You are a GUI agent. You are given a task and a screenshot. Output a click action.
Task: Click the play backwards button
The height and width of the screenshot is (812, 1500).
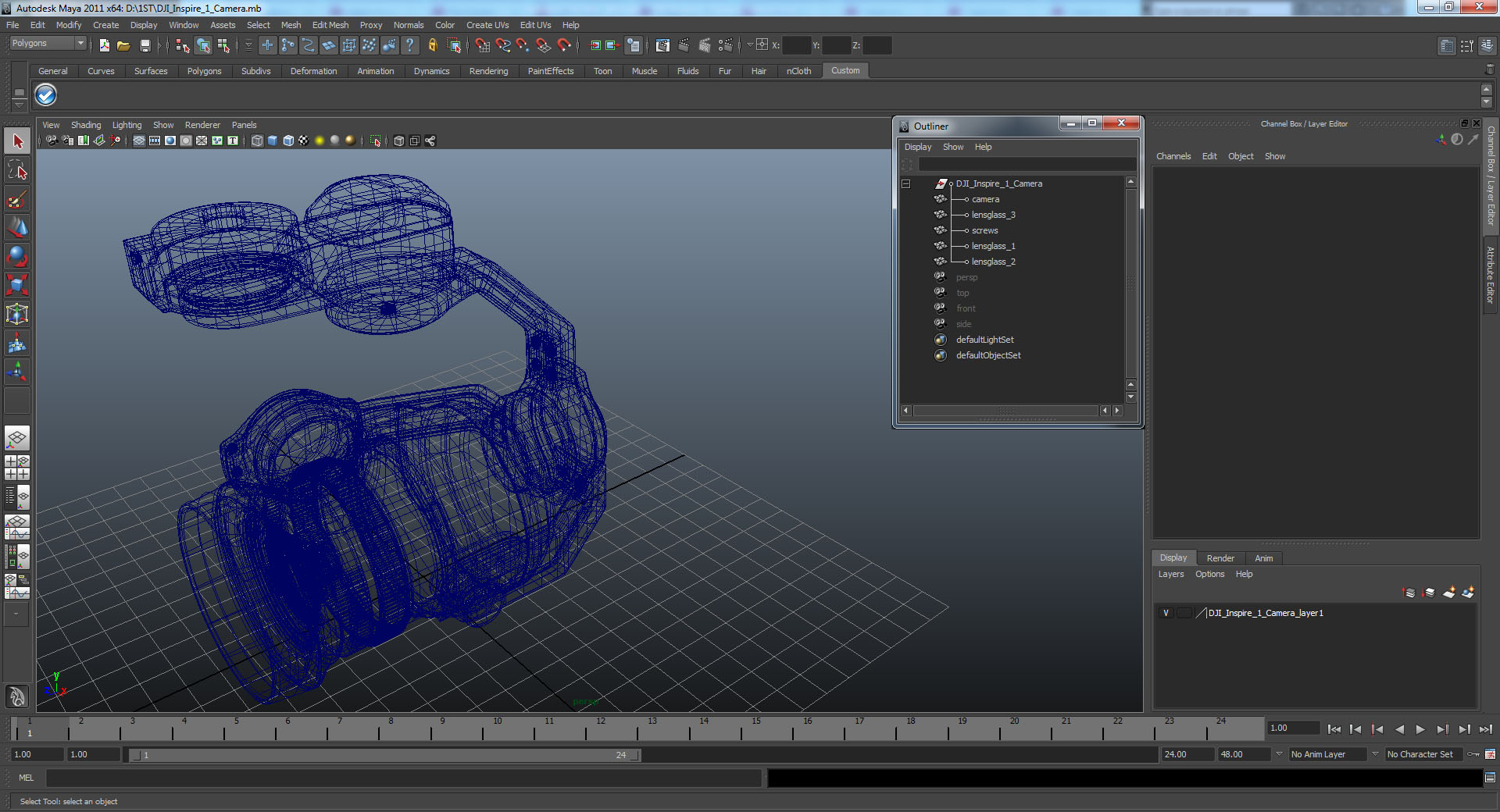(x=1399, y=729)
